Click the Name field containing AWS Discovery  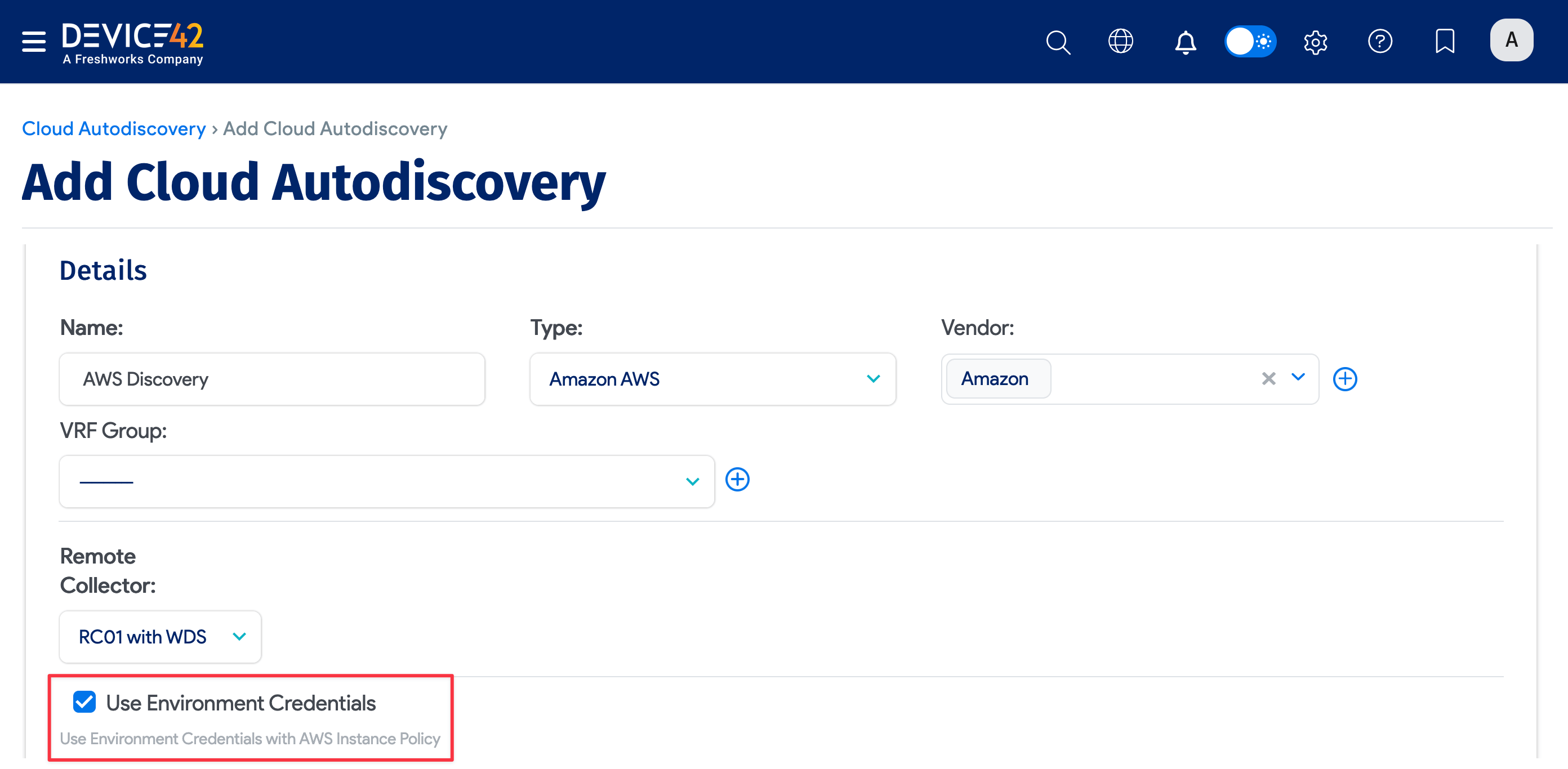[x=271, y=379]
